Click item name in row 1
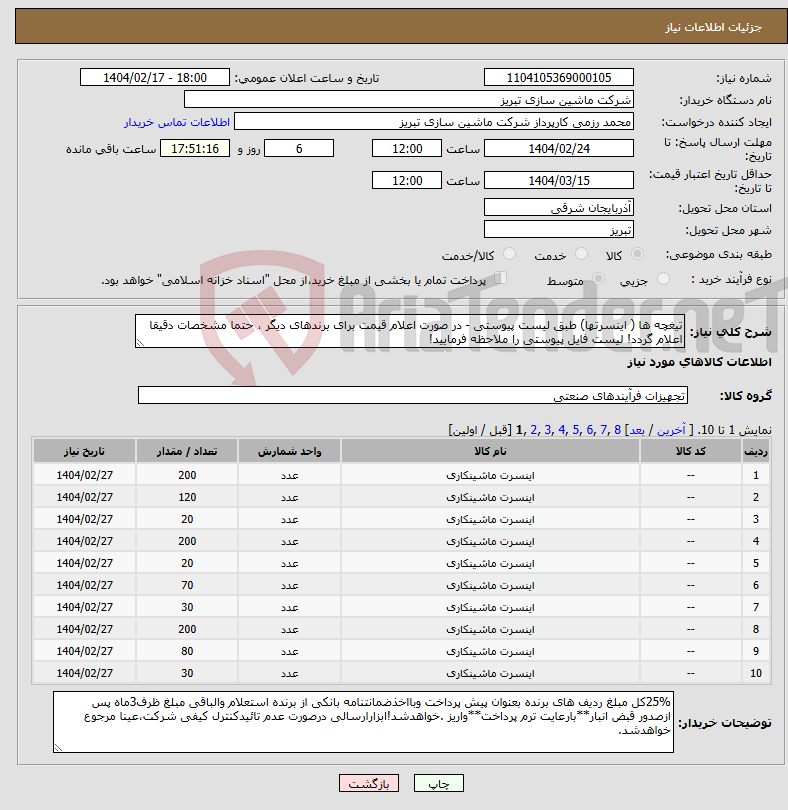 pyautogui.click(x=490, y=475)
